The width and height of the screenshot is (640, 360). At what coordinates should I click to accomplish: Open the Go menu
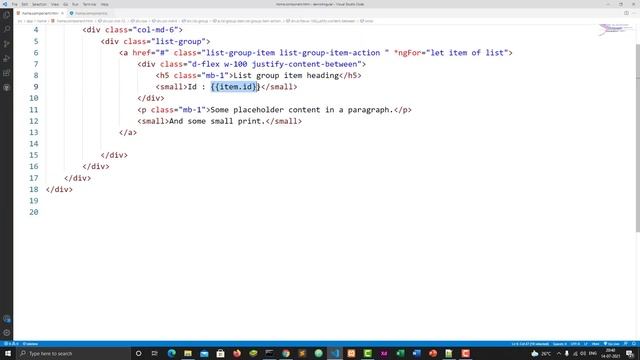(x=65, y=4)
